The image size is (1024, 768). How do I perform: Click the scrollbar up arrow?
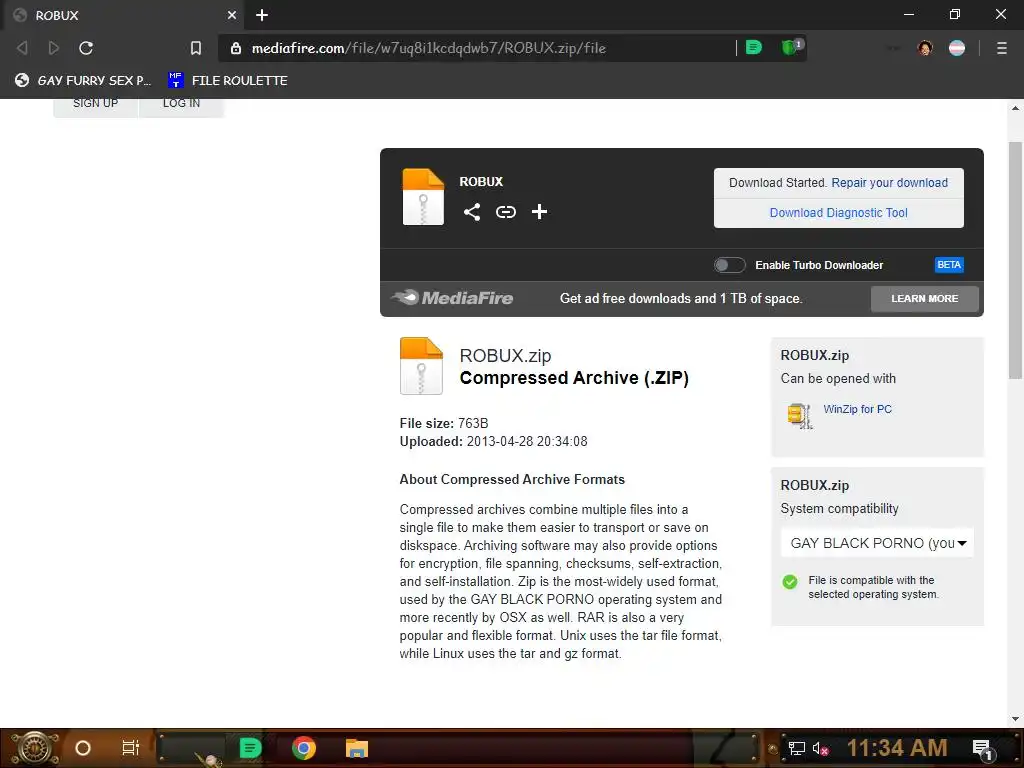[1015, 108]
